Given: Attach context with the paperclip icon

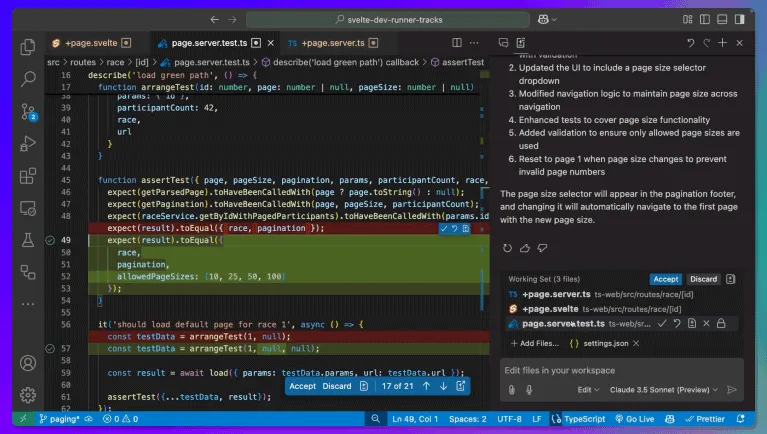Looking at the screenshot, I should [x=510, y=390].
